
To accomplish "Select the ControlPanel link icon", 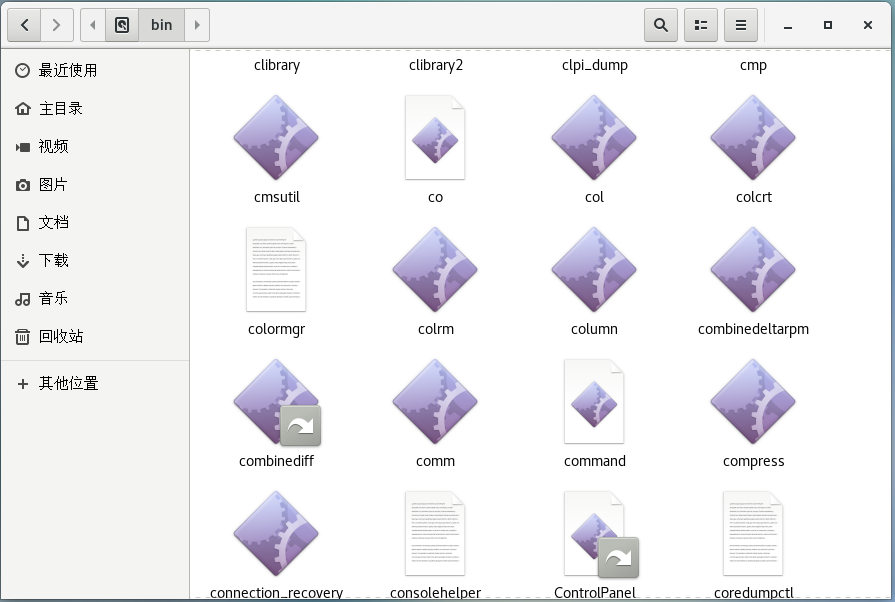I will point(600,534).
